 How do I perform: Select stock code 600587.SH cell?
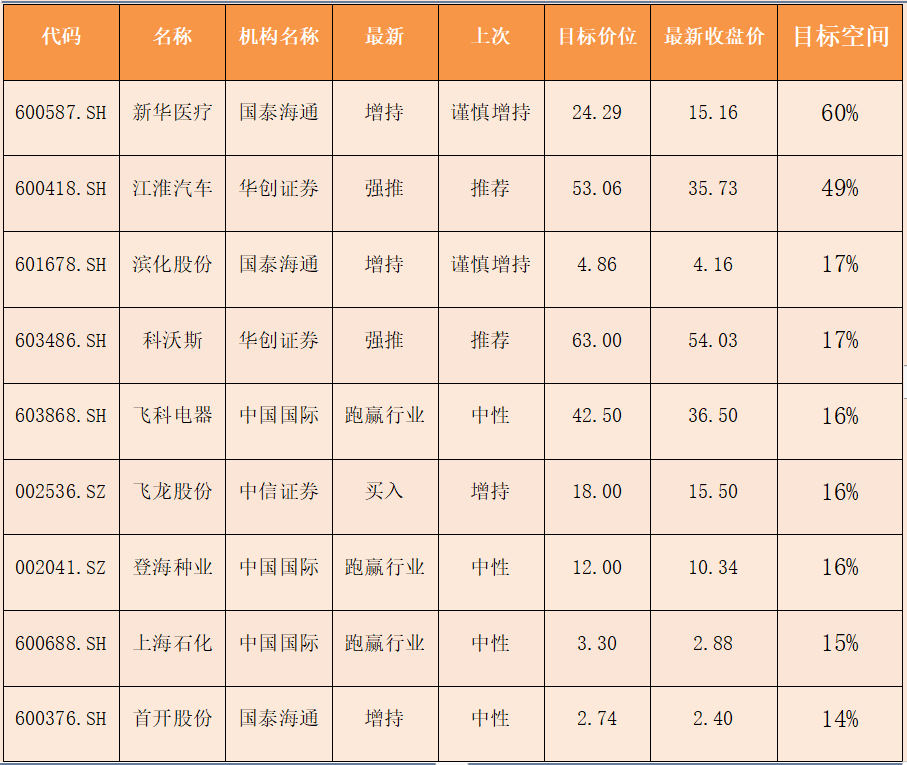tap(61, 113)
